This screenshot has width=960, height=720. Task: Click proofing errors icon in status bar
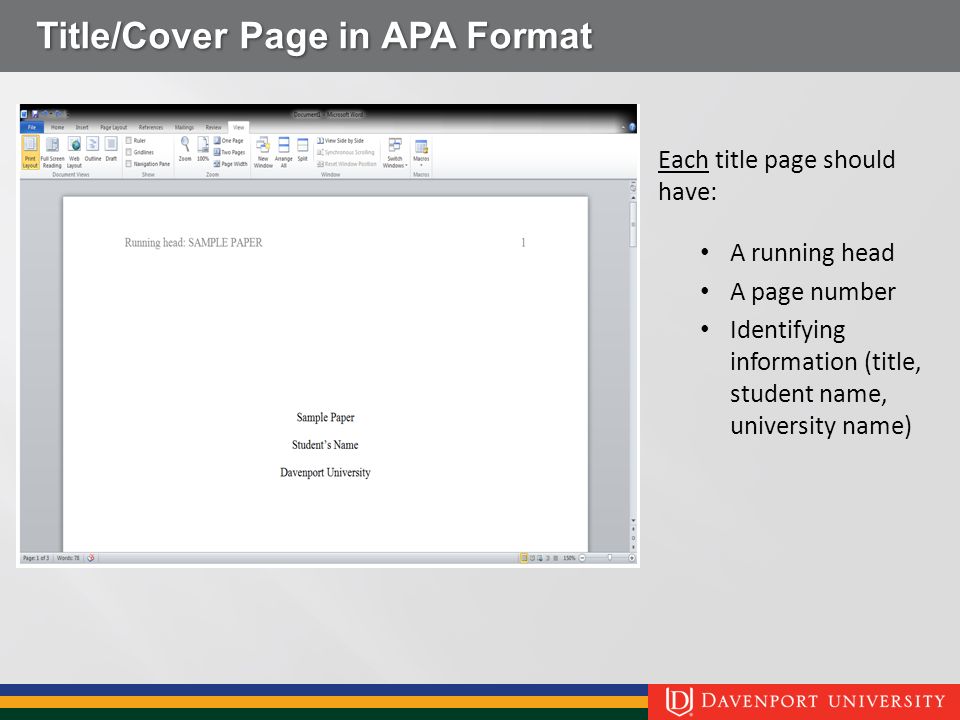point(91,558)
